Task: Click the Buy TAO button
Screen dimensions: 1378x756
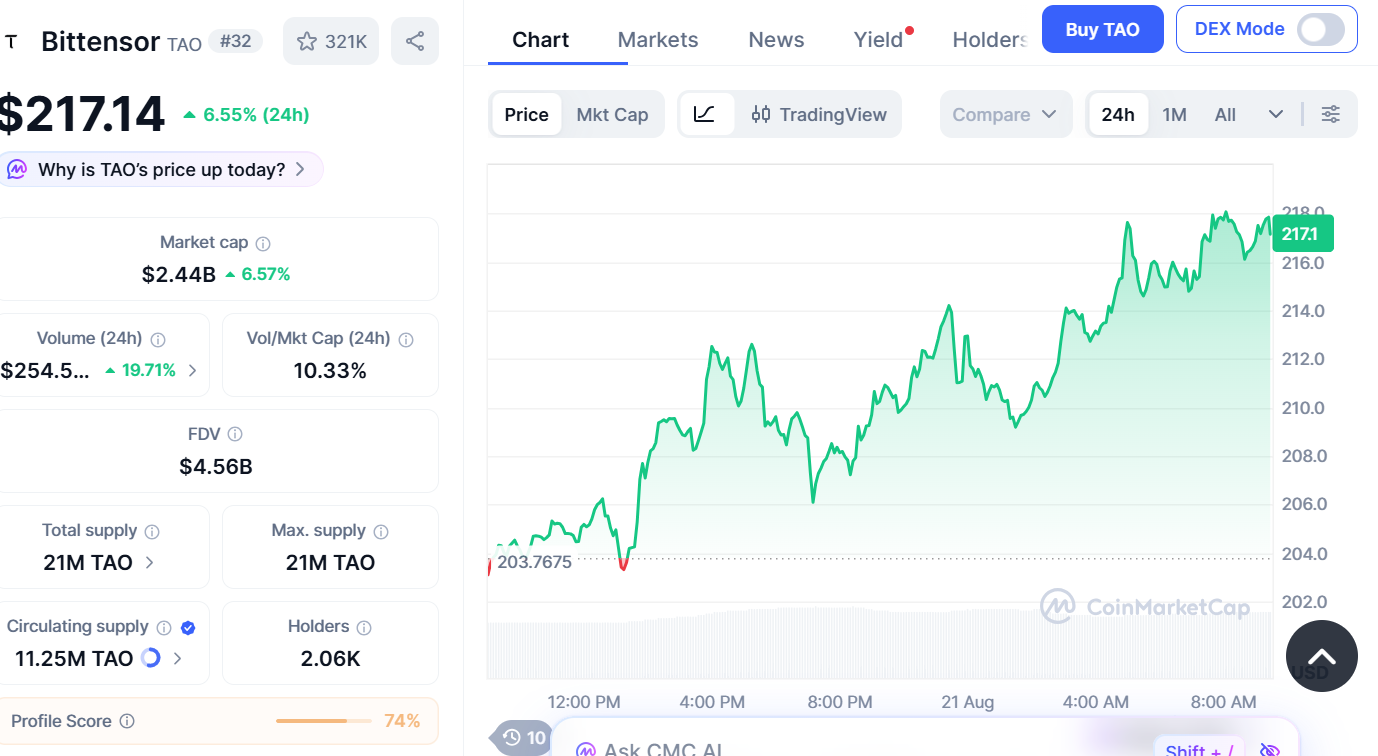Action: 1103,29
